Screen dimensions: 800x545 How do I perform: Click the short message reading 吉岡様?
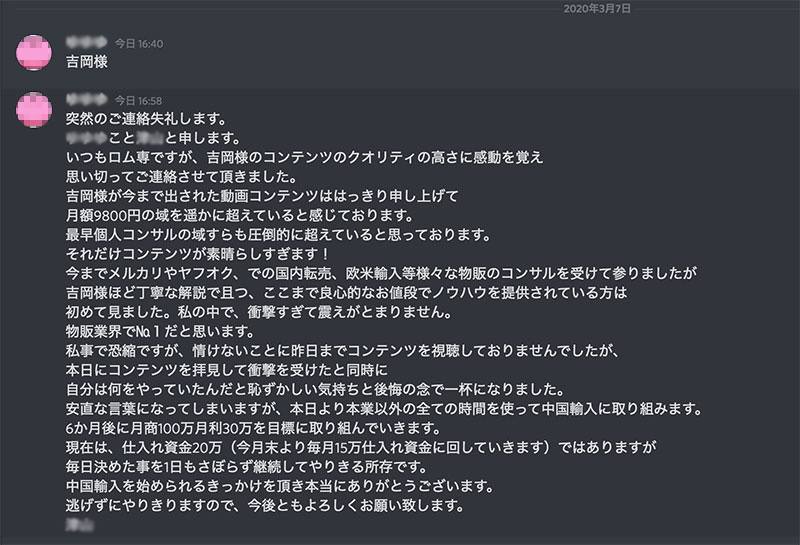coord(87,62)
